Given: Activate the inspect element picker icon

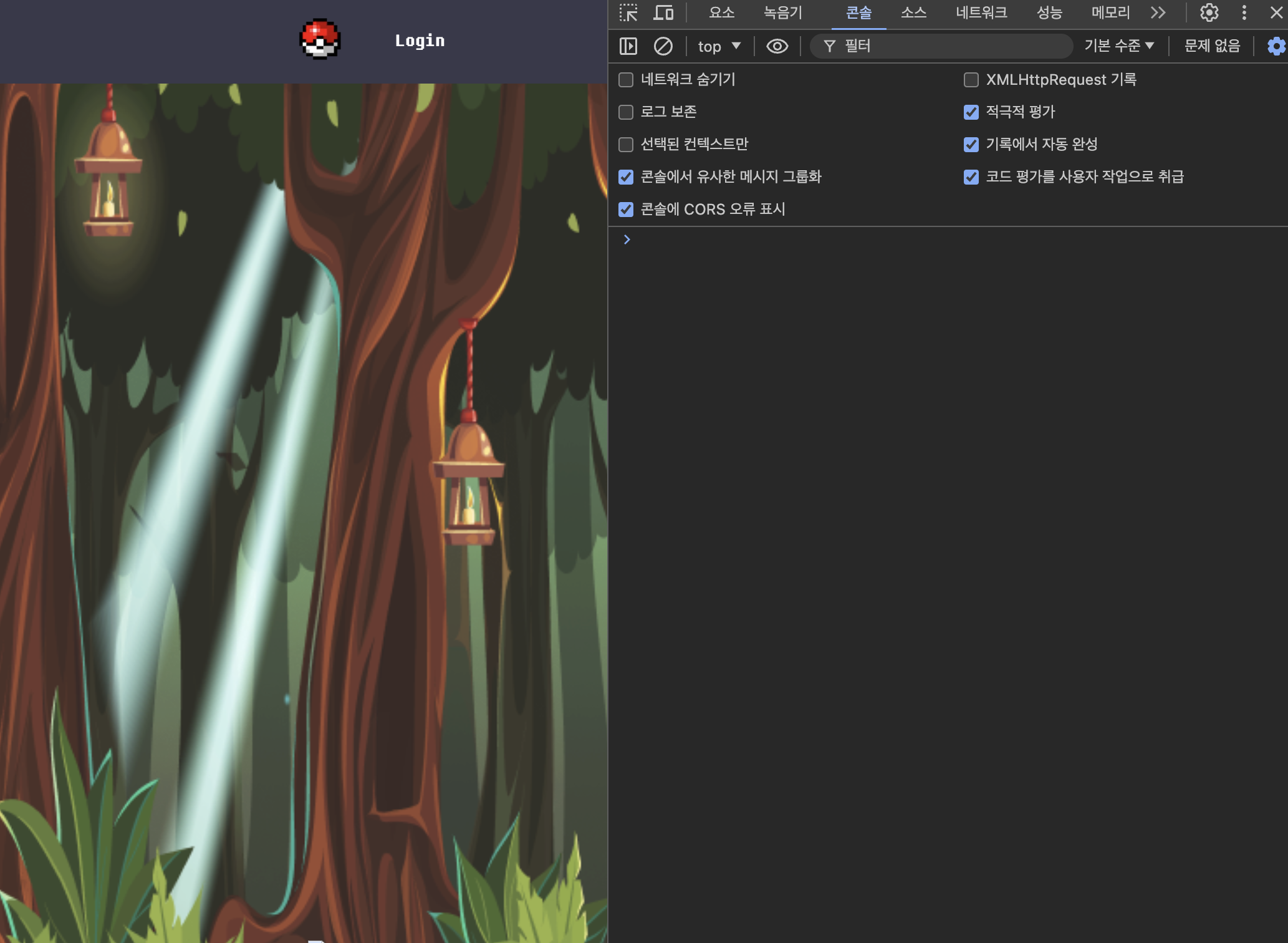Looking at the screenshot, I should click(x=628, y=12).
